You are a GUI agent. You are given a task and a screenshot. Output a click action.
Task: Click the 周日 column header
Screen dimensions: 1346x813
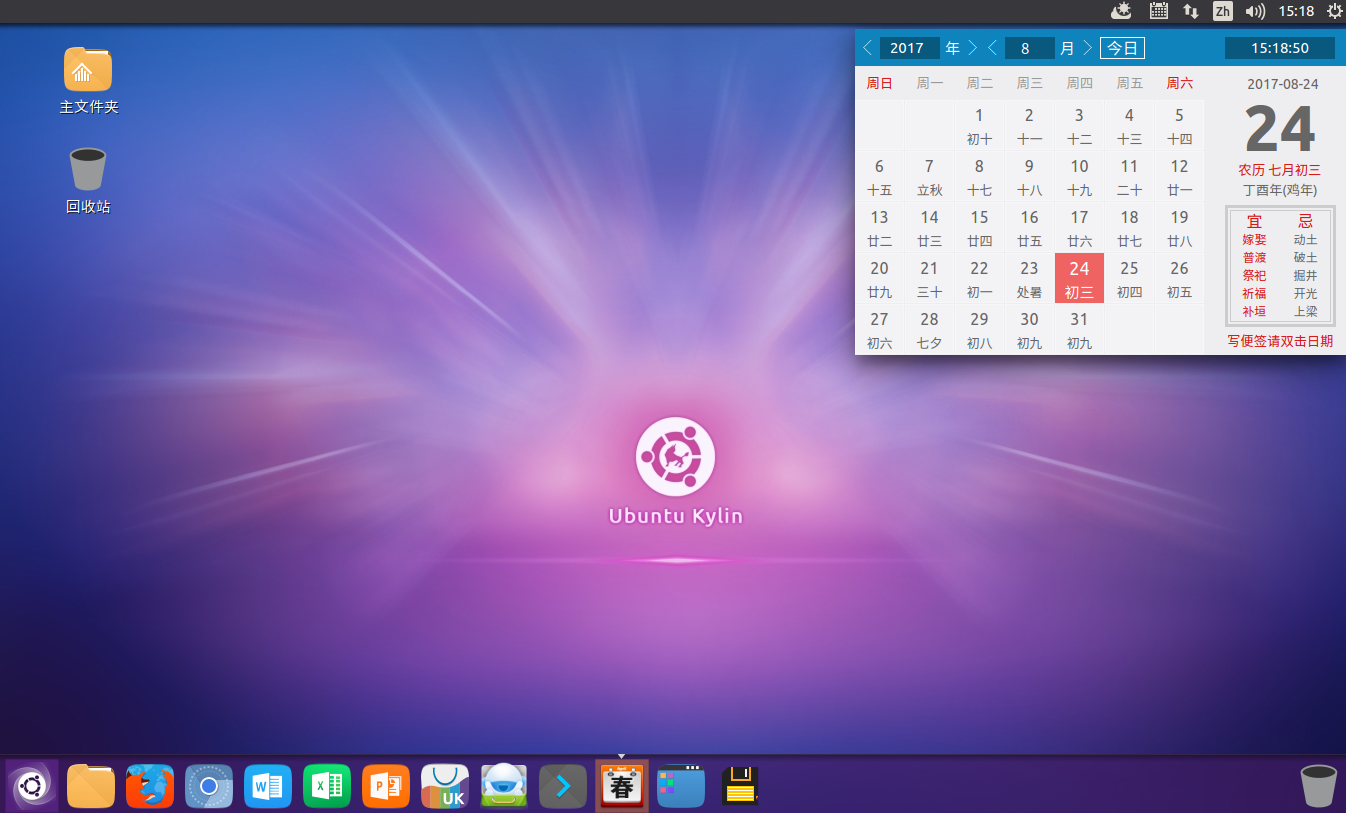pyautogui.click(x=879, y=84)
